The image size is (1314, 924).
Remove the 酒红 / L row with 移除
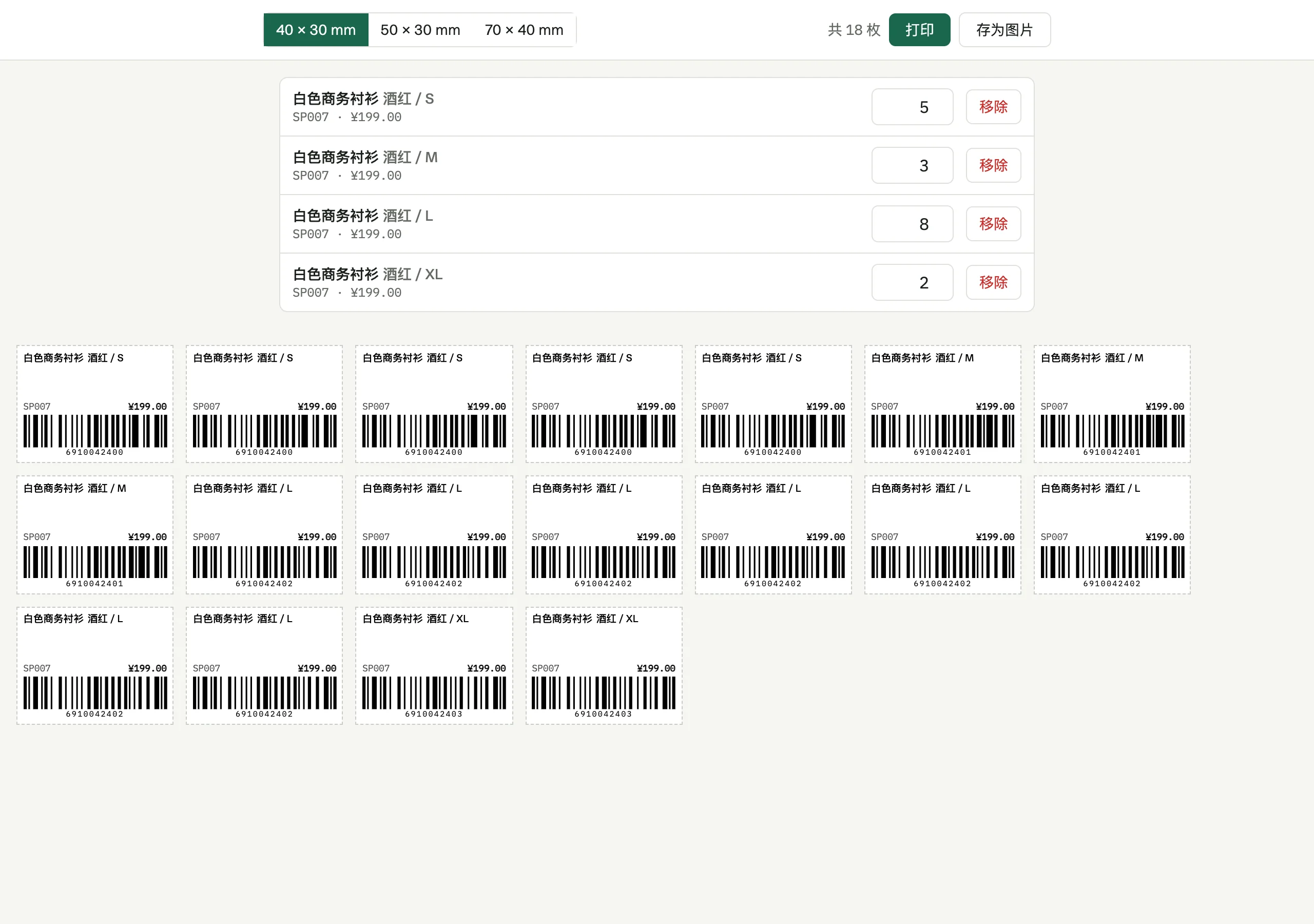pyautogui.click(x=993, y=224)
